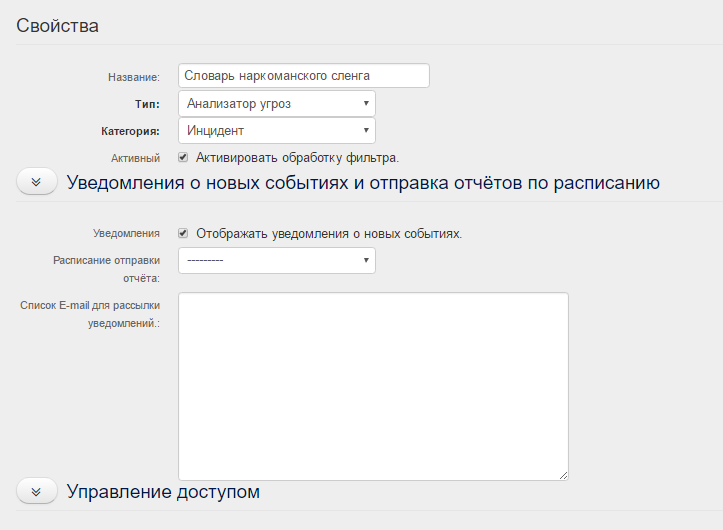Click 'Отображать уведомления о новых событиях.' text
Viewport: 723px width, 530px height.
click(x=328, y=233)
